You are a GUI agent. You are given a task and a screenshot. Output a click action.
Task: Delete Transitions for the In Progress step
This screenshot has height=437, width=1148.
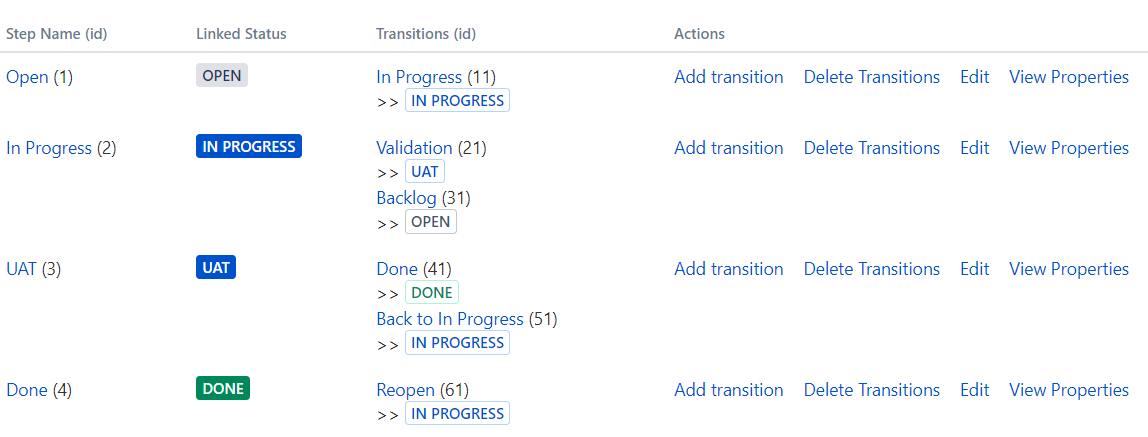871,148
